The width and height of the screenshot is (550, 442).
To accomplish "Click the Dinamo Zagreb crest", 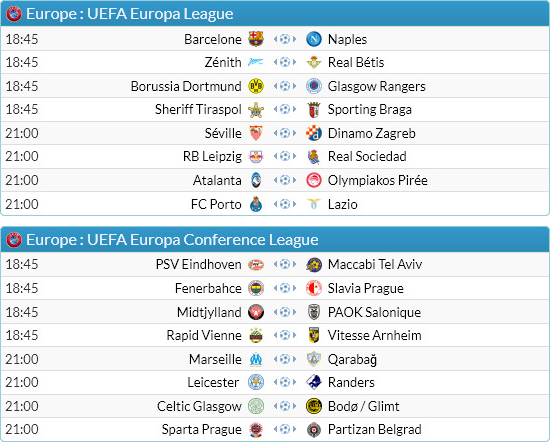I will (314, 133).
